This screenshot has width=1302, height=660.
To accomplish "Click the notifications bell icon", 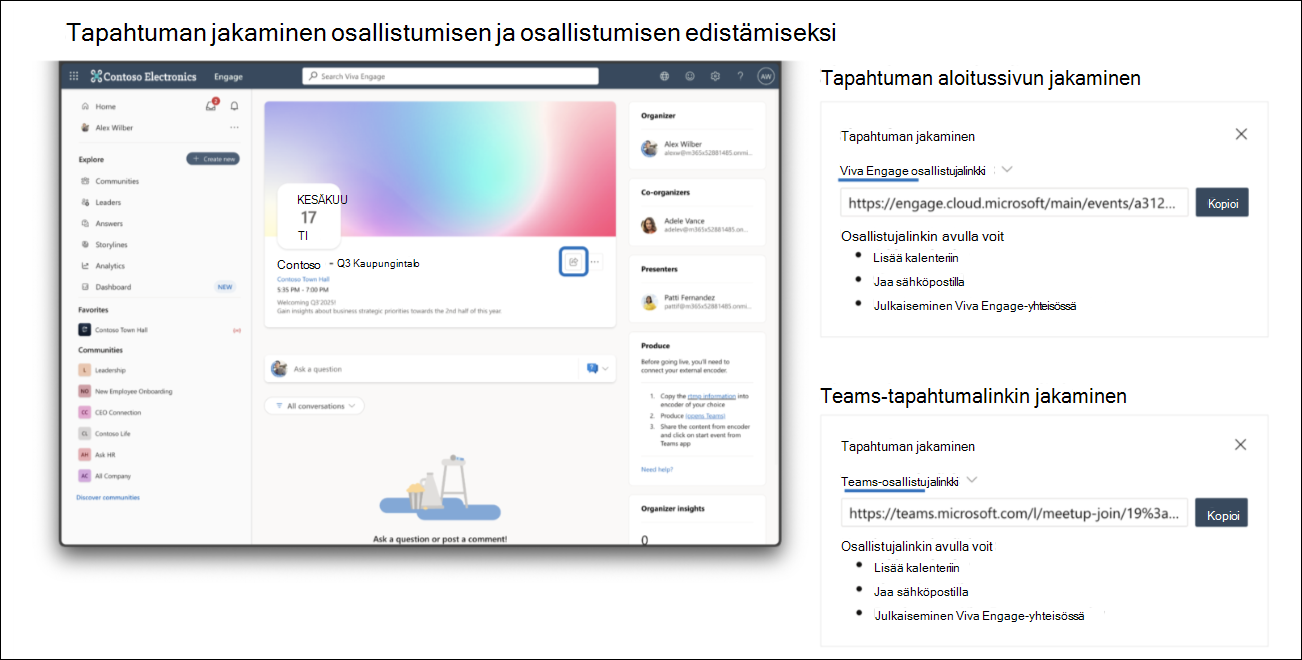I will pos(235,106).
